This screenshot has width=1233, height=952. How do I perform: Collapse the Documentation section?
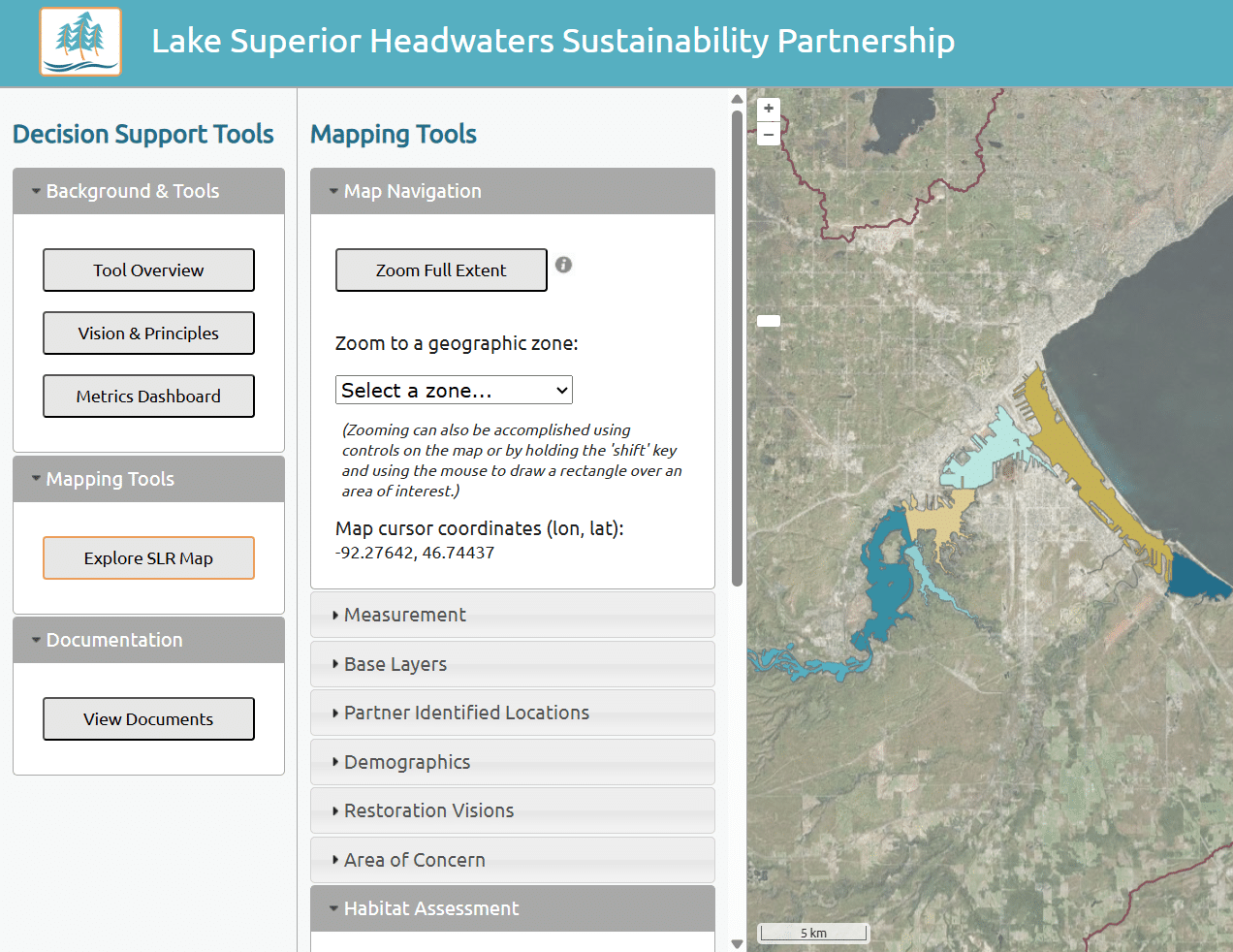(148, 640)
